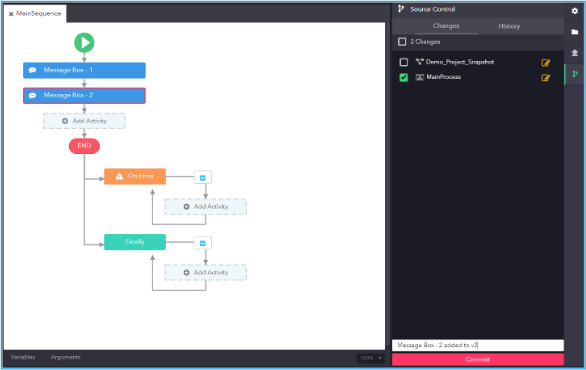Click the edit icon next to Demo_Project_Snapshot
The height and width of the screenshot is (370, 586).
click(x=546, y=63)
